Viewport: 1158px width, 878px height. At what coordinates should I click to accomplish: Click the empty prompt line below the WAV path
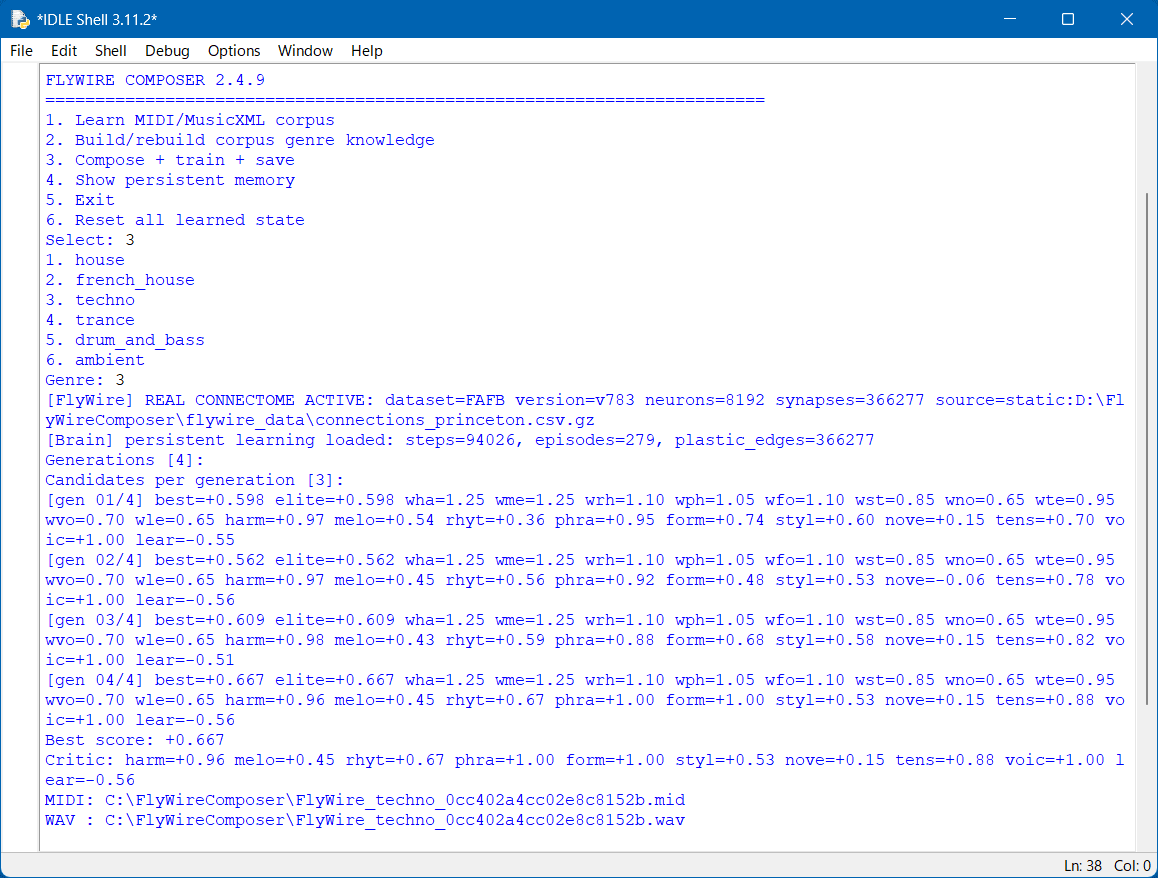(x=587, y=840)
